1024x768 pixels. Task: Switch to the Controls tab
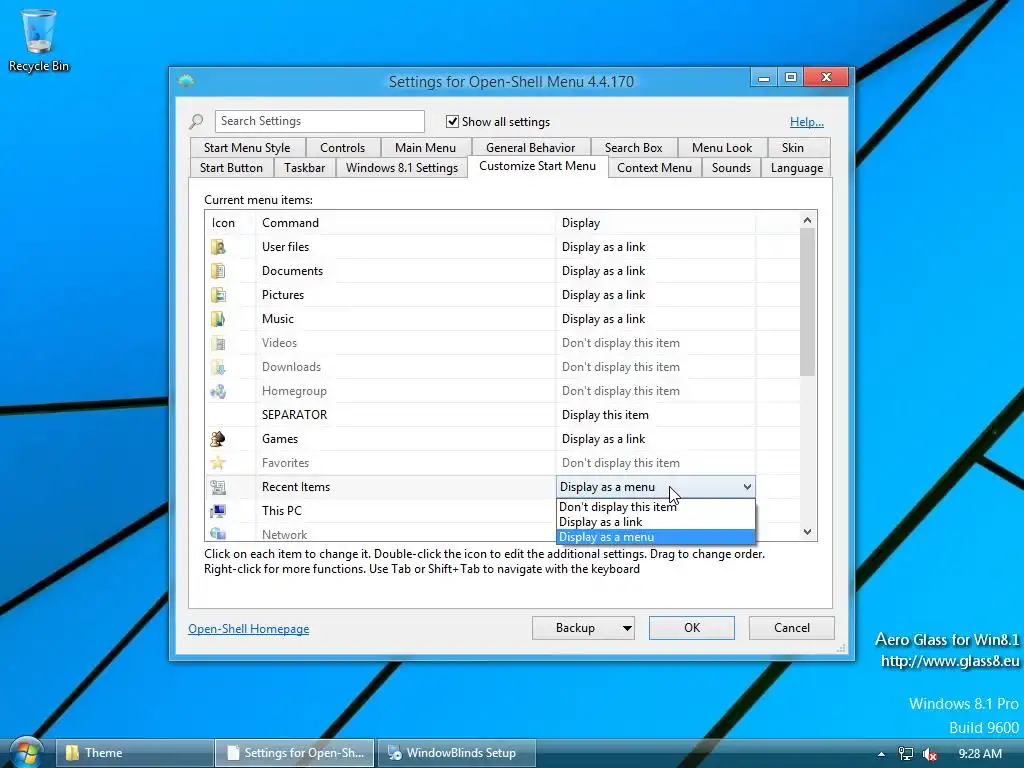(342, 148)
